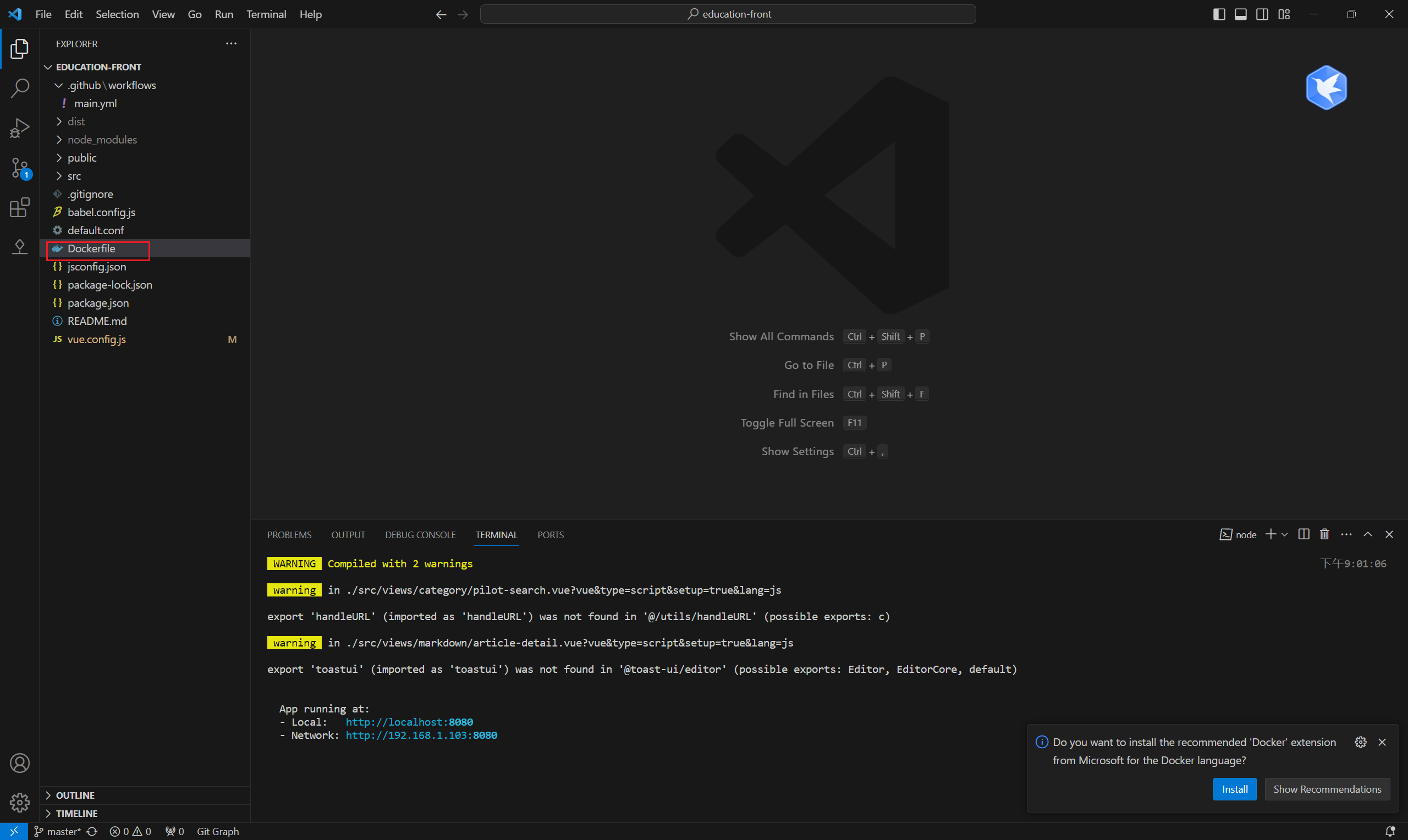Toggle the Primary Side Bar visibility
Screen dimensions: 1408x840
point(1218,14)
